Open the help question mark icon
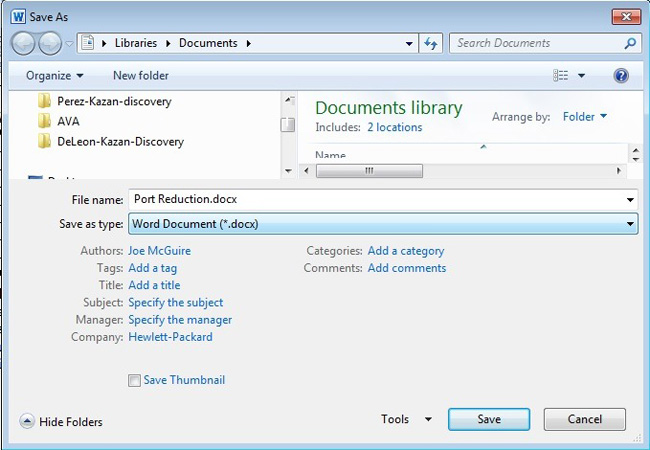 click(x=620, y=76)
